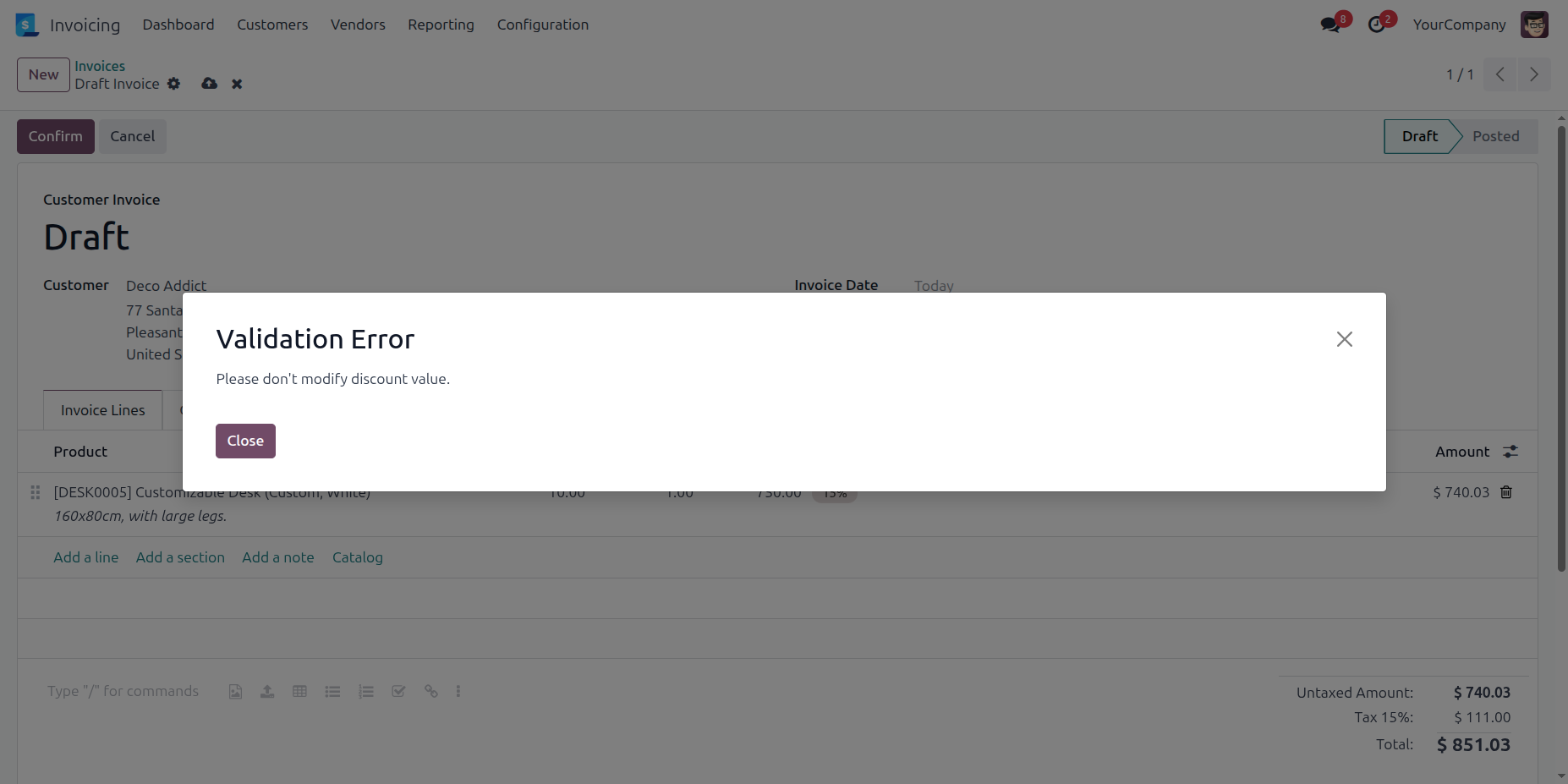Image resolution: width=1568 pixels, height=784 pixels.
Task: Insert a numbered list via editor icon
Action: [365, 692]
